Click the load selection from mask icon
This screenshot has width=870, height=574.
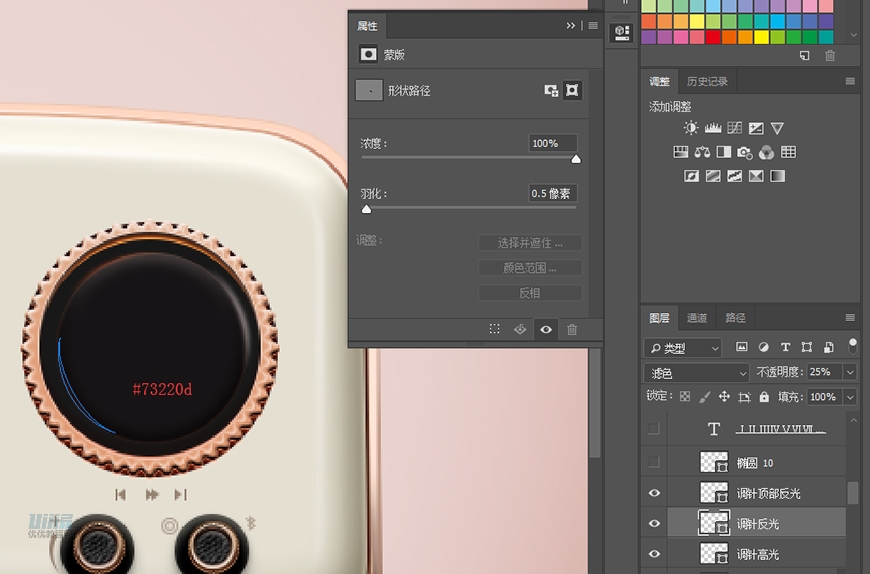coord(494,329)
